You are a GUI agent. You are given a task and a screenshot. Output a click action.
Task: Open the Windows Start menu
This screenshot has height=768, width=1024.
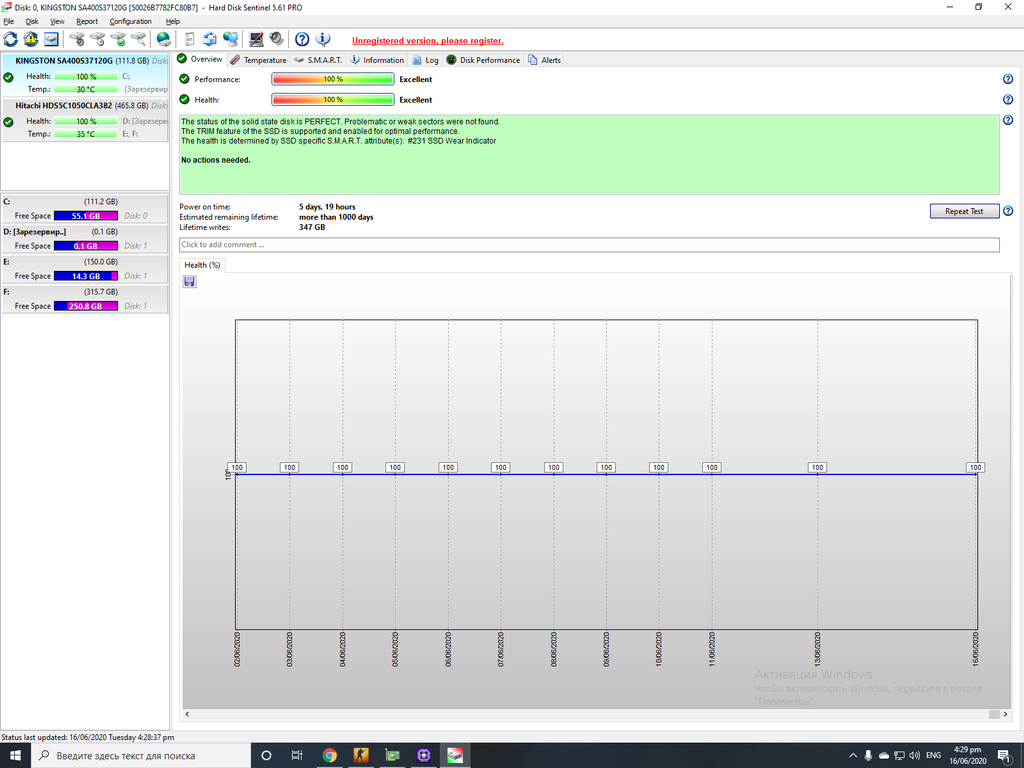click(15, 756)
